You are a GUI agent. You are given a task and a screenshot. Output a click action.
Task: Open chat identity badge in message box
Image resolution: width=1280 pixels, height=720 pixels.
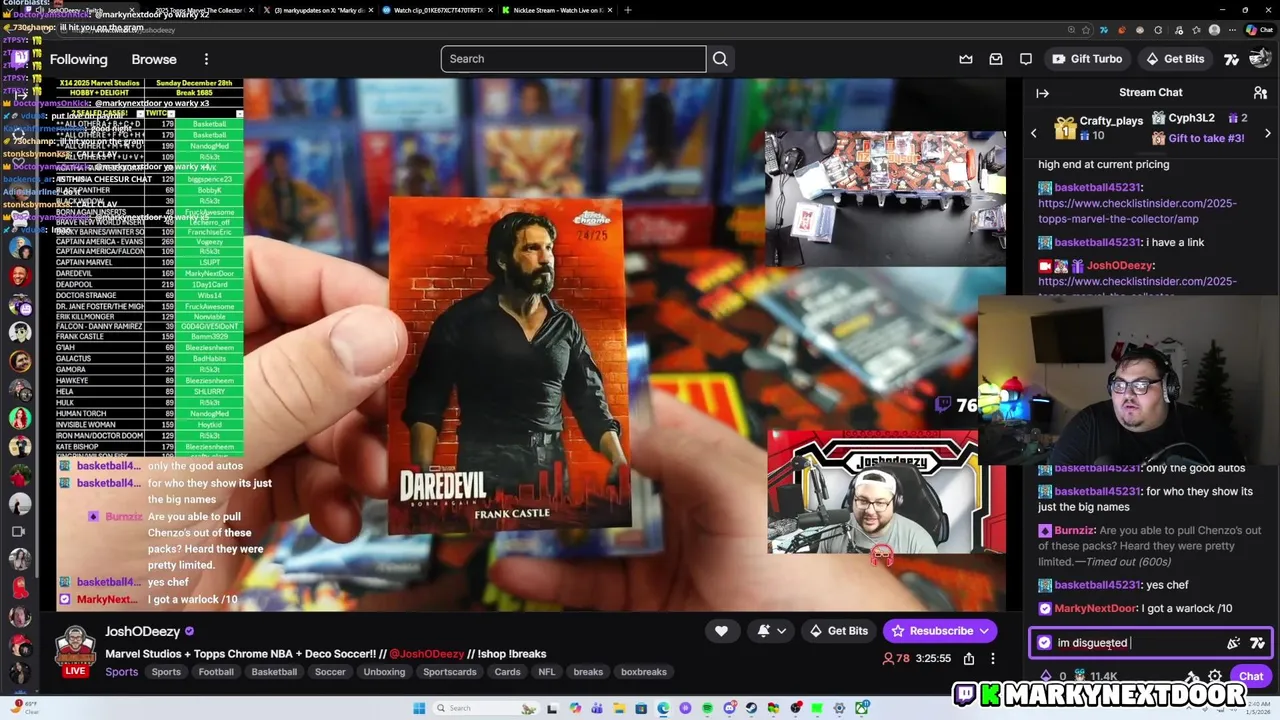pyautogui.click(x=1045, y=643)
